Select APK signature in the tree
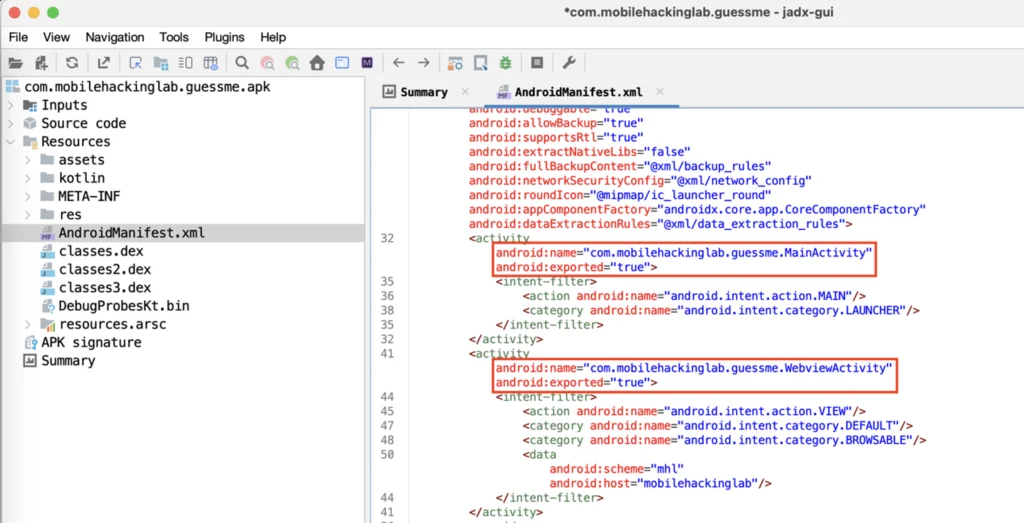1024x523 pixels. tap(90, 342)
